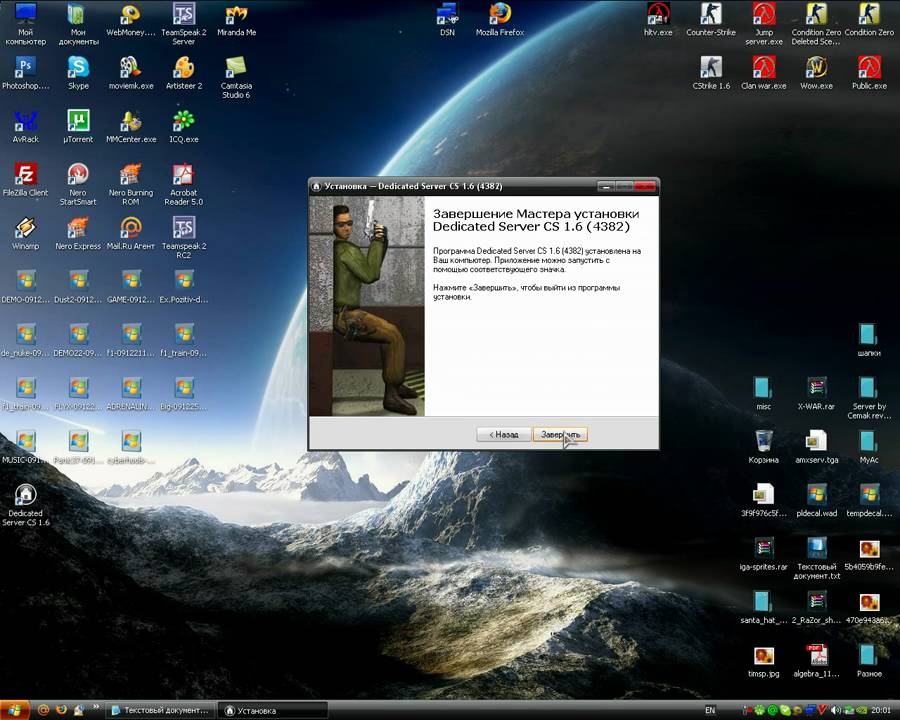Click the EN language indicator
Screen dimensions: 900x720
click(710, 710)
